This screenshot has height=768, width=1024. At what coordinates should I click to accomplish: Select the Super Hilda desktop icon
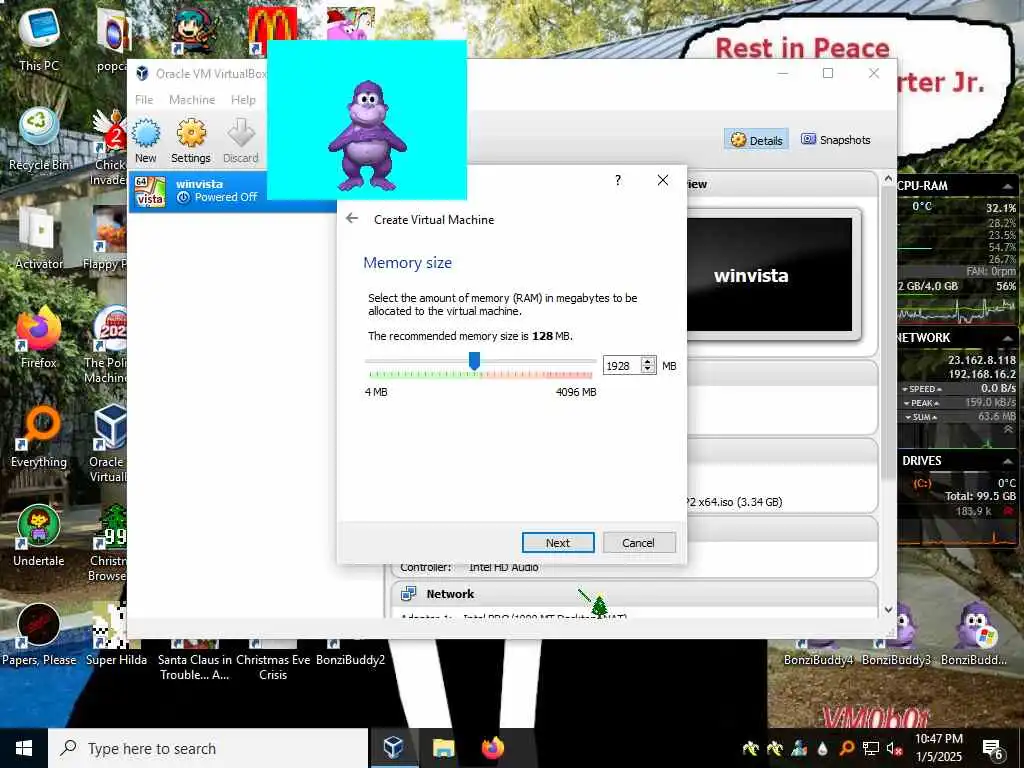[116, 633]
